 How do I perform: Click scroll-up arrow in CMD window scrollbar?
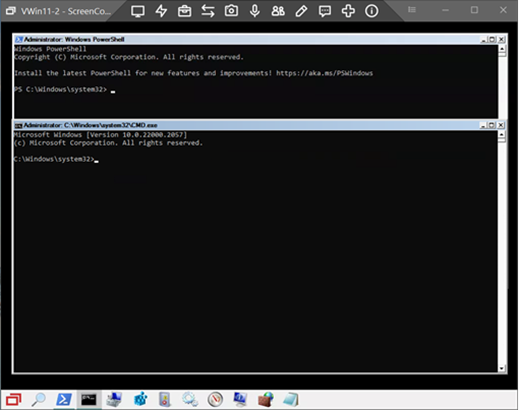502,135
